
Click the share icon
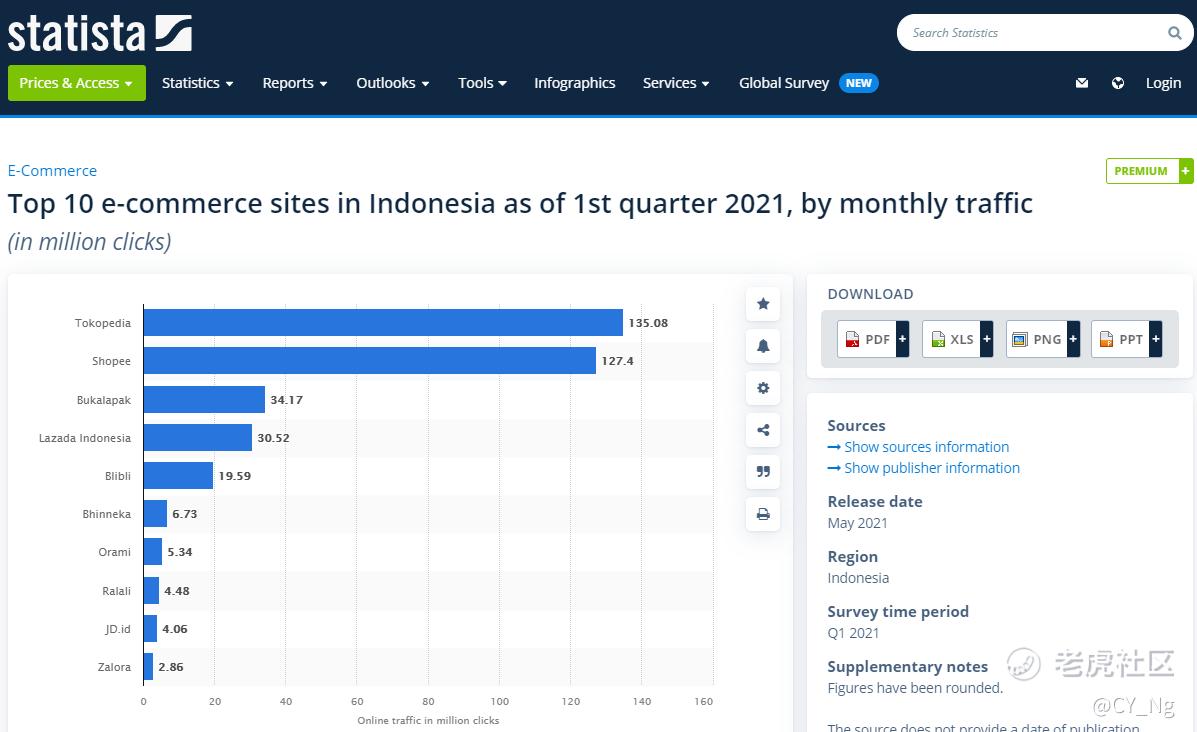tap(763, 430)
